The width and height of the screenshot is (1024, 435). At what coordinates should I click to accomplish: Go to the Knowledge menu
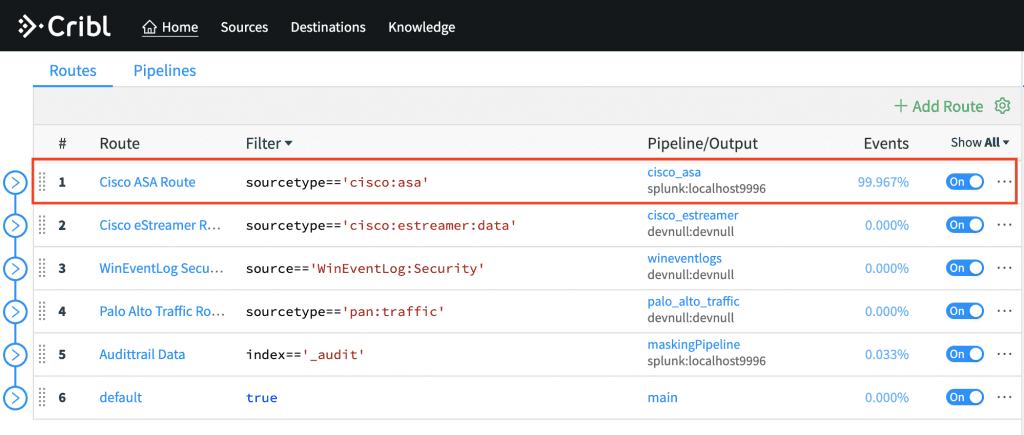pos(421,27)
